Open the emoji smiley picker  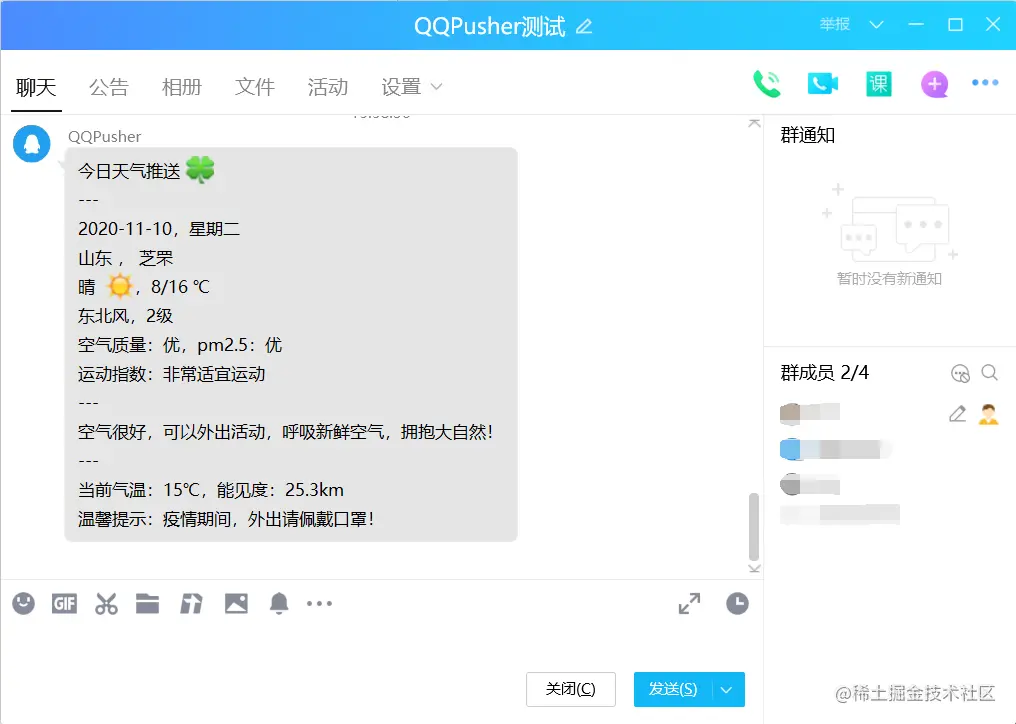[24, 603]
